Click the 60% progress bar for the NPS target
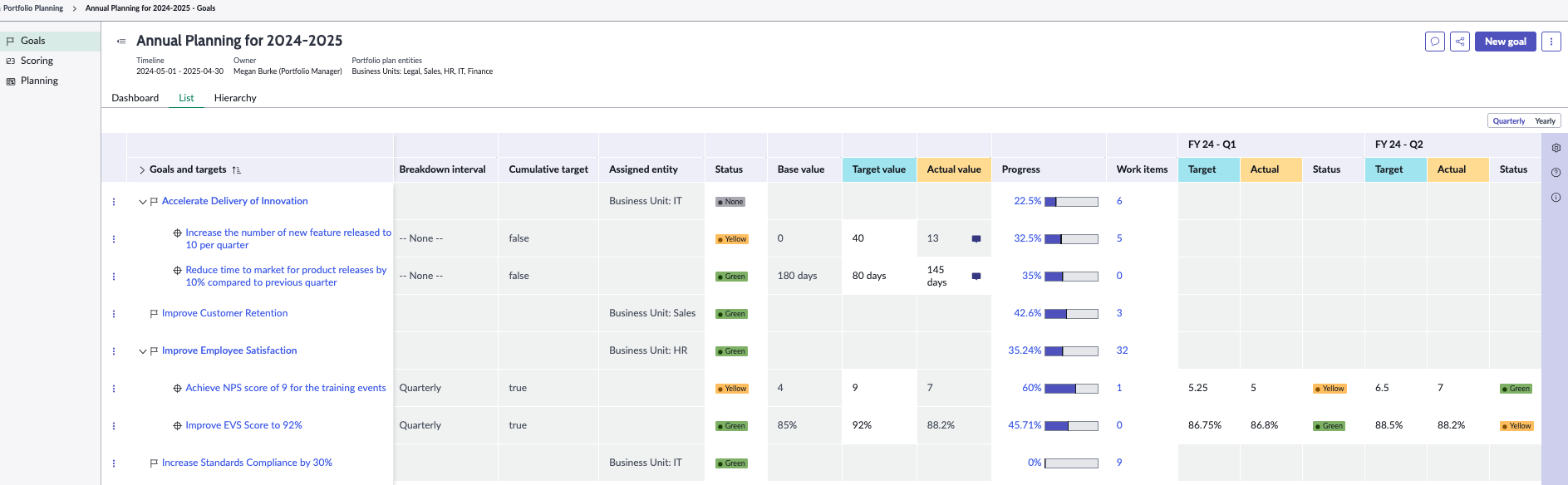The height and width of the screenshot is (485, 1568). pyautogui.click(x=1071, y=389)
